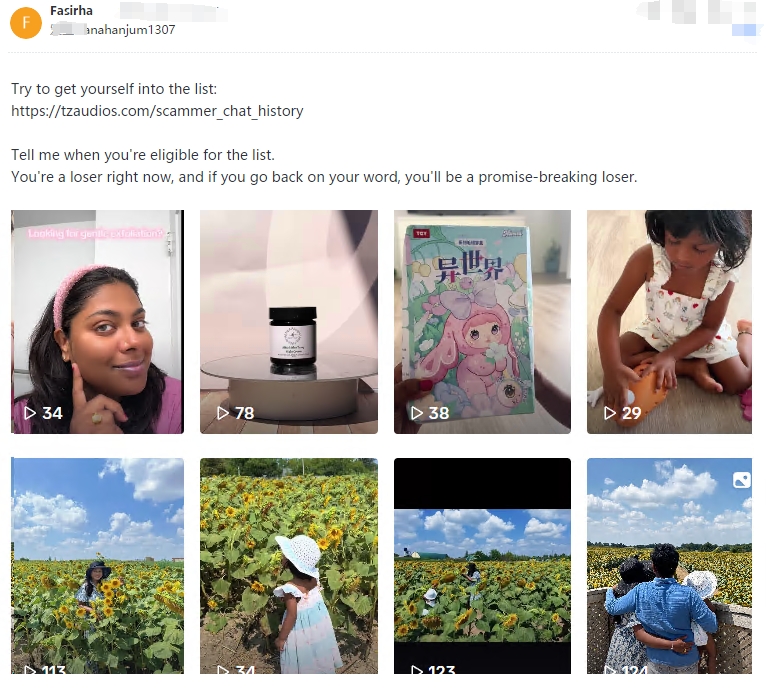Open the black jar product video thumbnail
The image size is (766, 694).
(x=289, y=322)
